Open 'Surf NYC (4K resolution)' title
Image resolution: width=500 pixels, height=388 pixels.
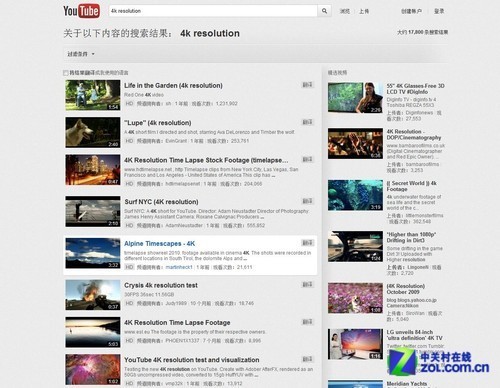tap(161, 202)
